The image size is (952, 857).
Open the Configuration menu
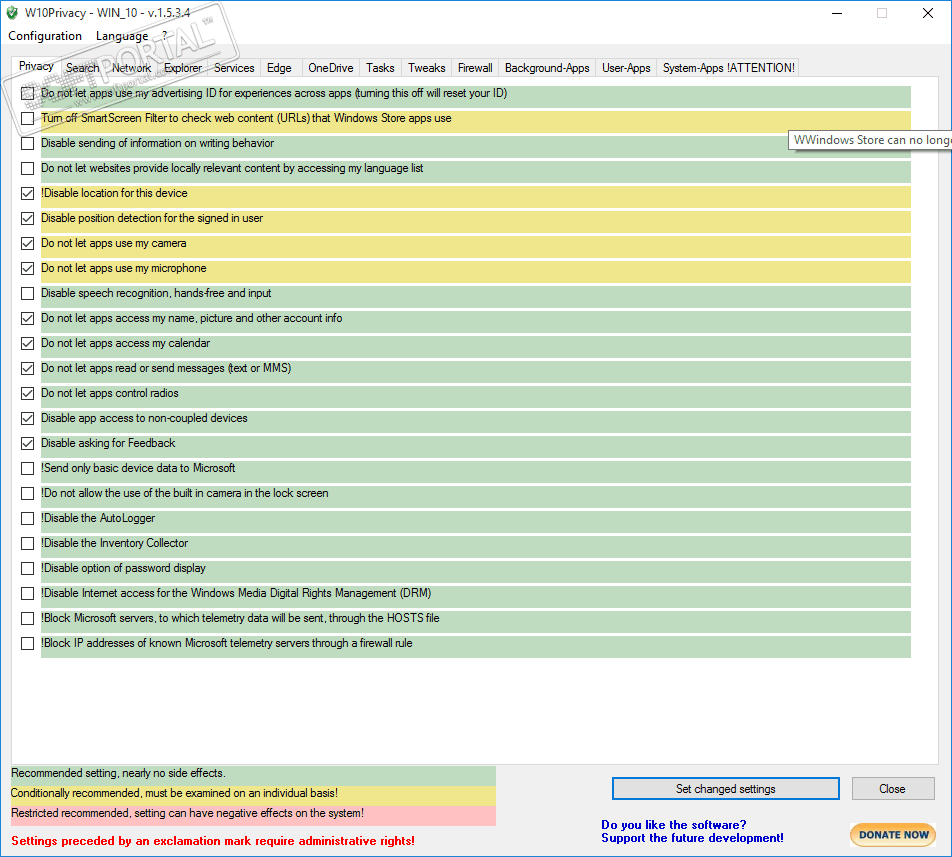(45, 36)
